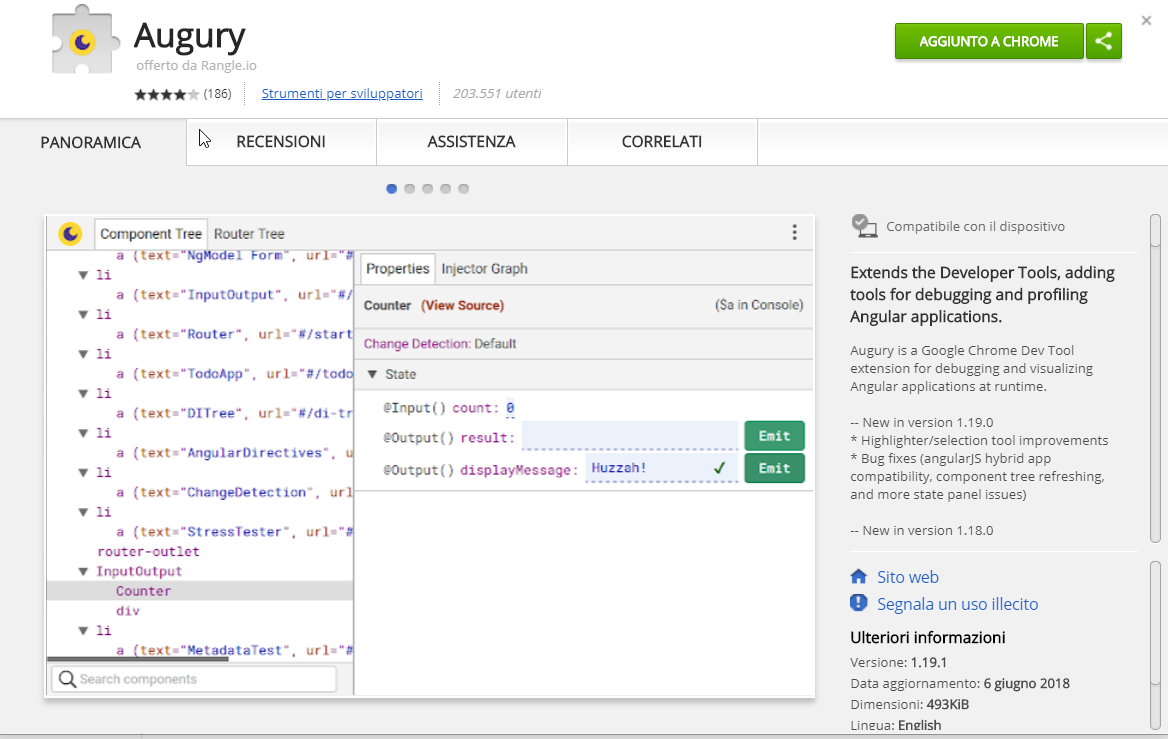Click the 203.551 utenti text

tap(497, 93)
